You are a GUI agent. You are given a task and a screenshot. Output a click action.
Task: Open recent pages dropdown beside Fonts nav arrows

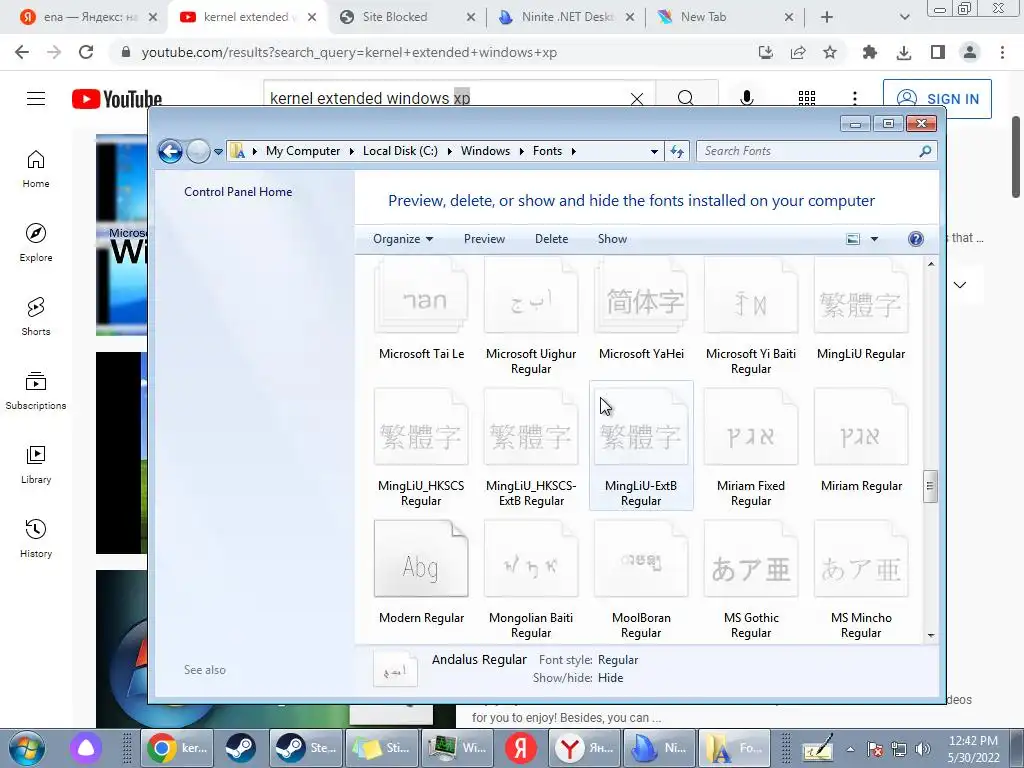click(218, 152)
